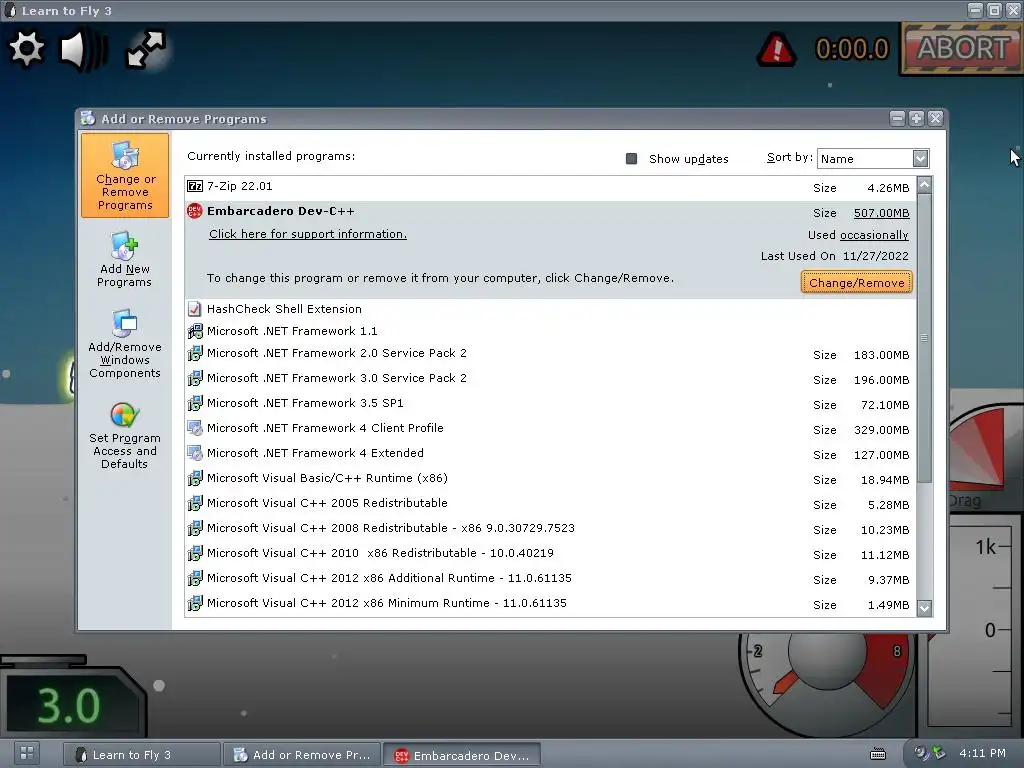The image size is (1024, 768).
Task: Click the 'occasionally' usage link
Action: click(x=874, y=235)
